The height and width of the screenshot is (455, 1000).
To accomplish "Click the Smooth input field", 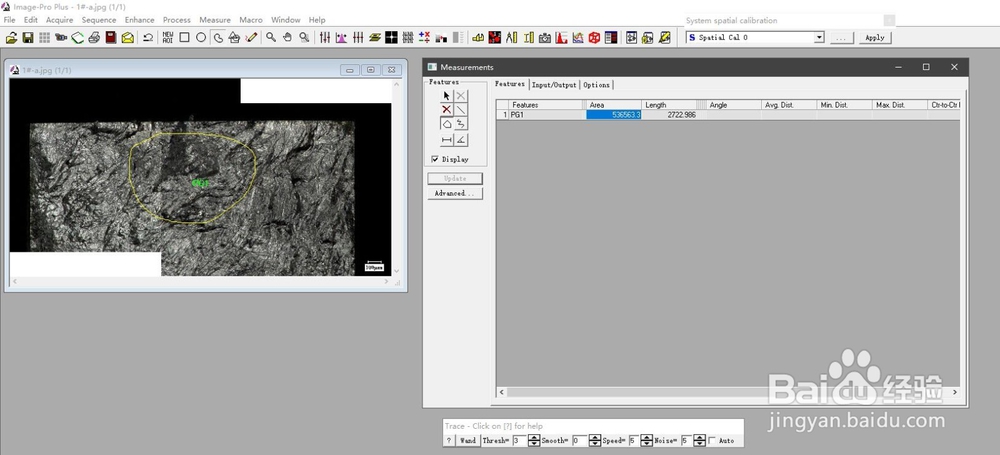I will click(580, 440).
